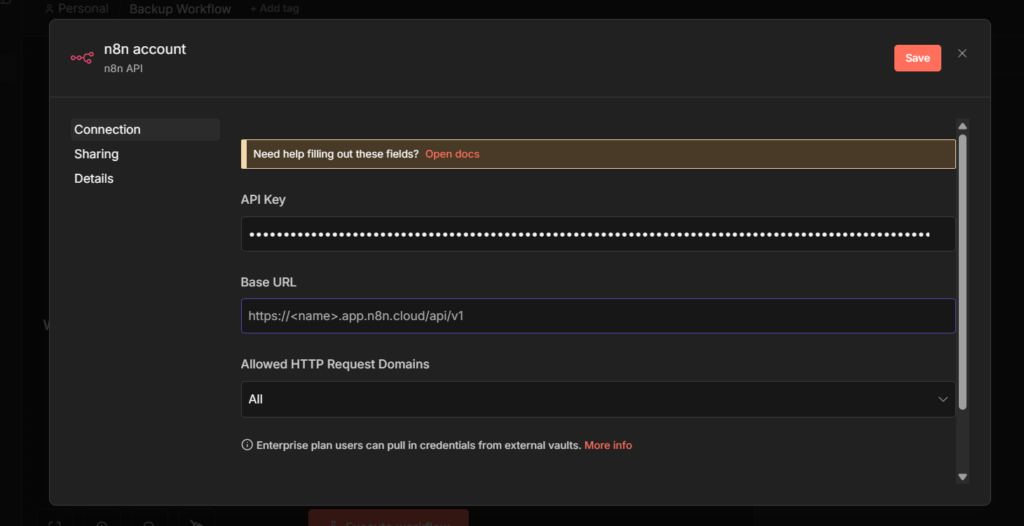The height and width of the screenshot is (526, 1024).
Task: Open docs link in help banner
Action: click(452, 154)
